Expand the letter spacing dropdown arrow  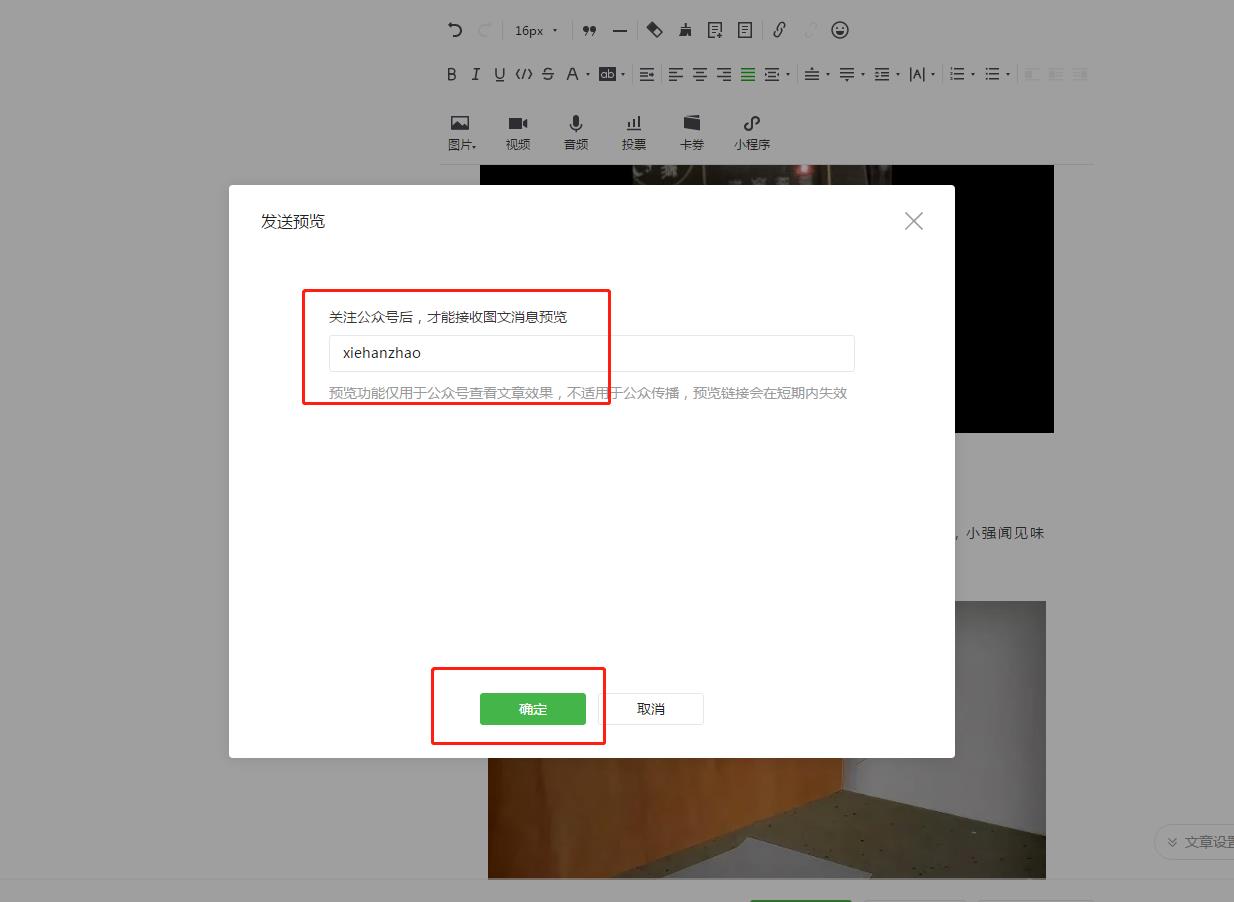tap(933, 75)
